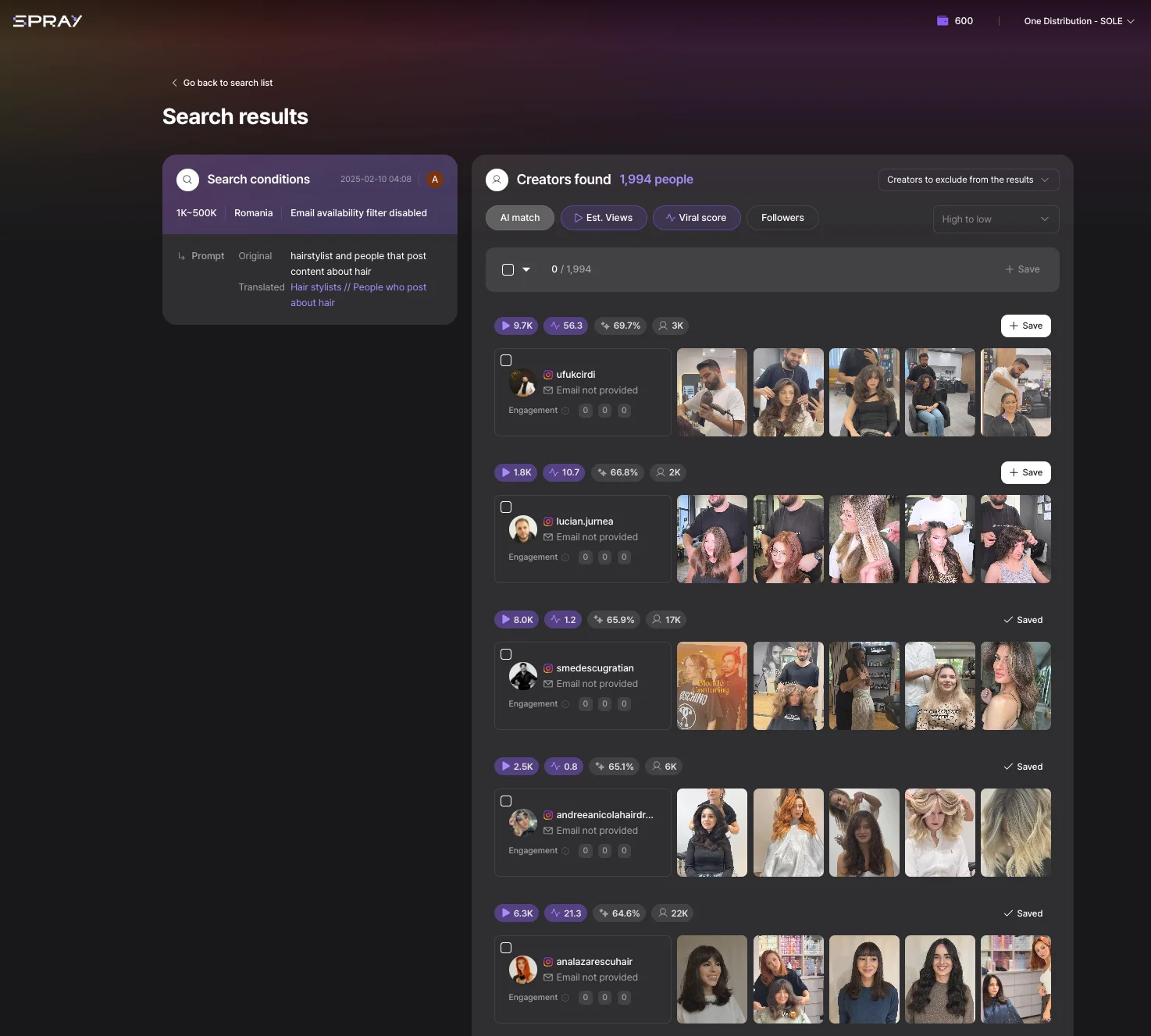
Task: Click the 69.7% AI match badge
Action: pyautogui.click(x=620, y=326)
